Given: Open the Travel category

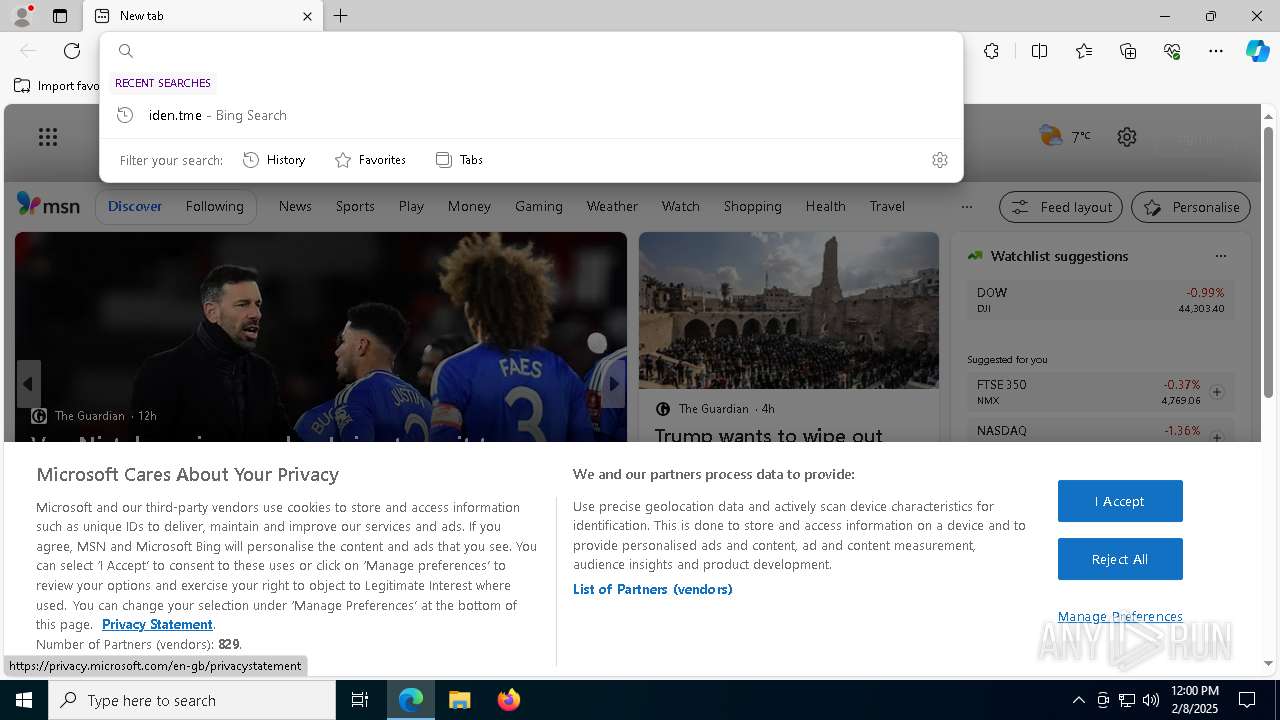Looking at the screenshot, I should pyautogui.click(x=887, y=206).
